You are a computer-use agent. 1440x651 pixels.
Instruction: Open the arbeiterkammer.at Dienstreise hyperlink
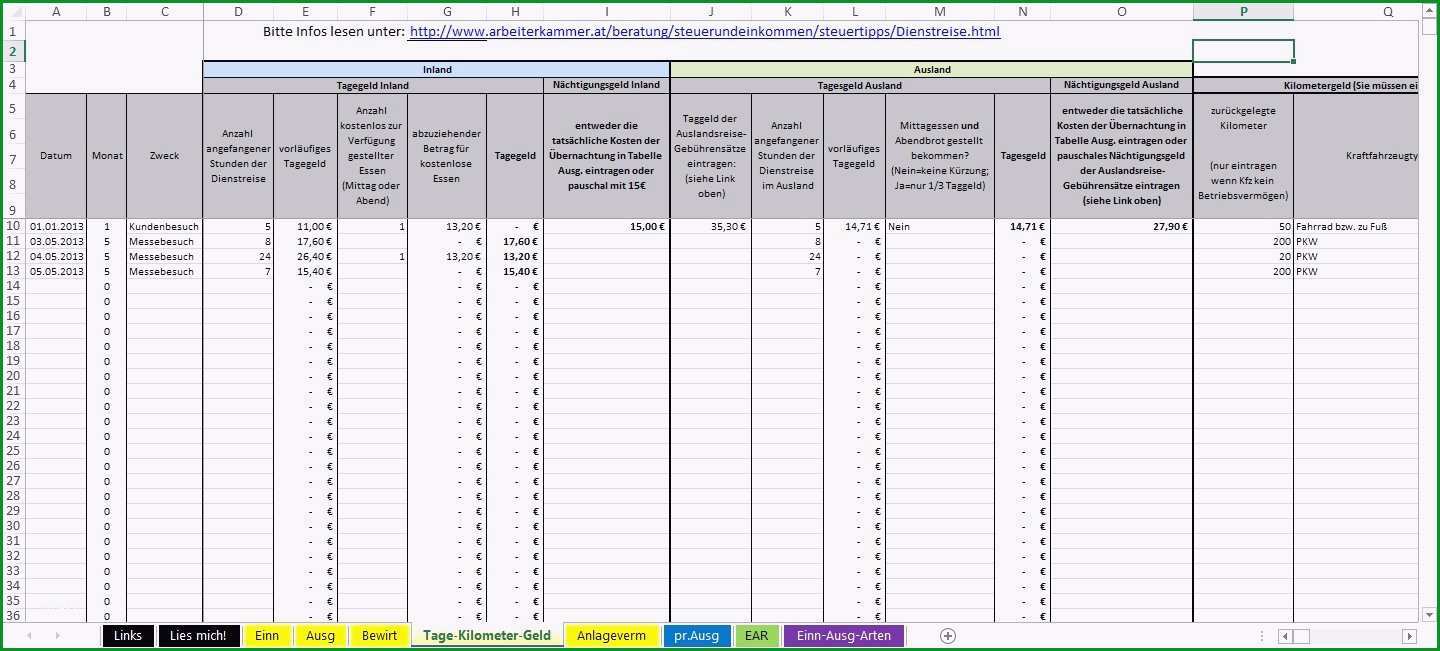[705, 32]
